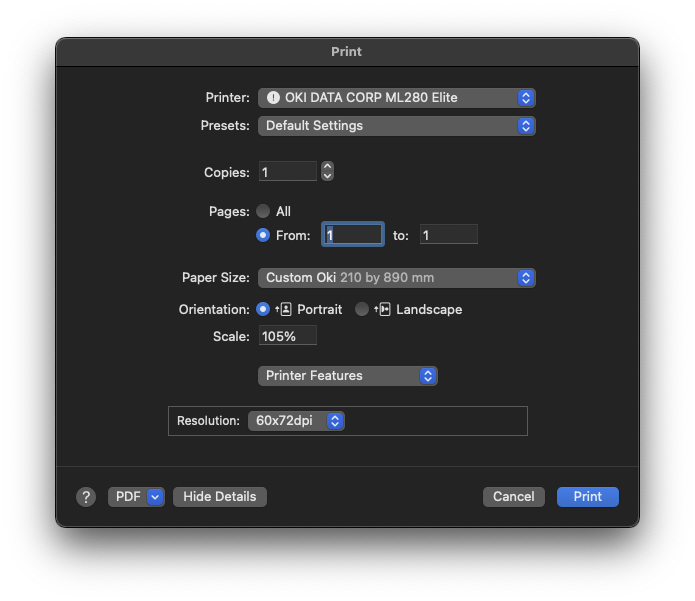Click the Resolution popup chevron icon

click(x=336, y=421)
